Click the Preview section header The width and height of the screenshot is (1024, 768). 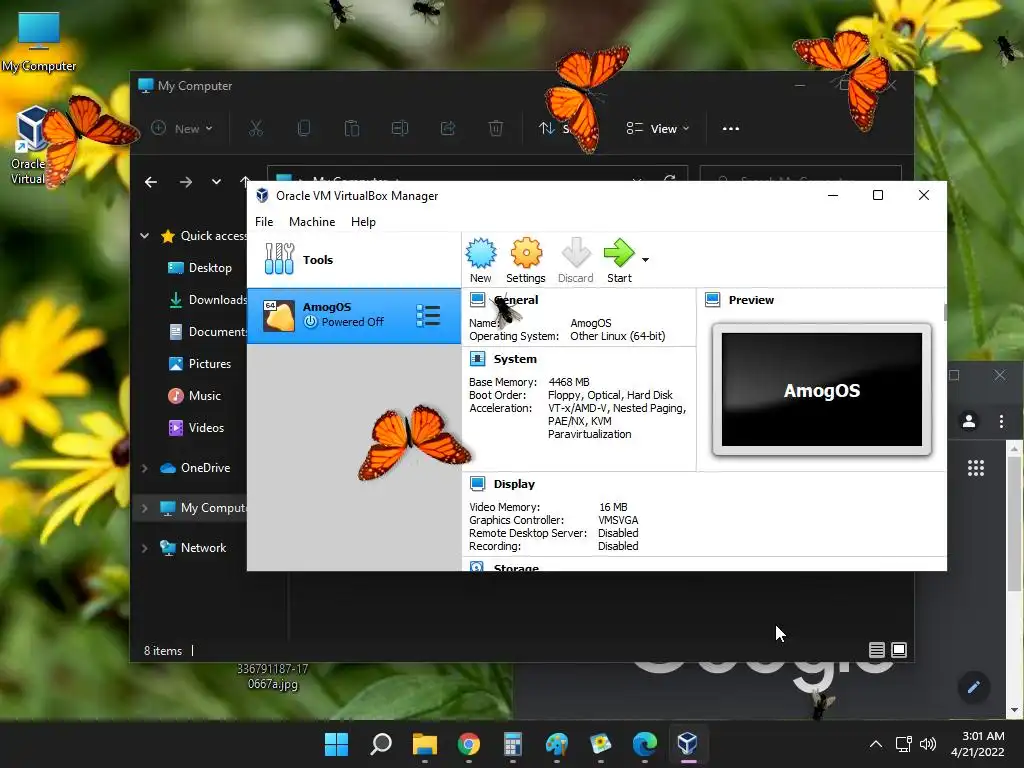click(x=751, y=300)
